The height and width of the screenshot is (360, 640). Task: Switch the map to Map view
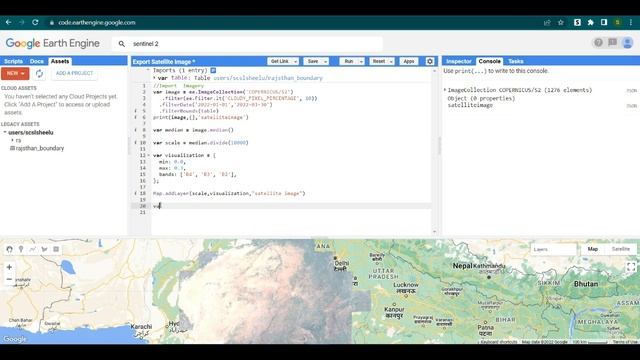point(593,249)
